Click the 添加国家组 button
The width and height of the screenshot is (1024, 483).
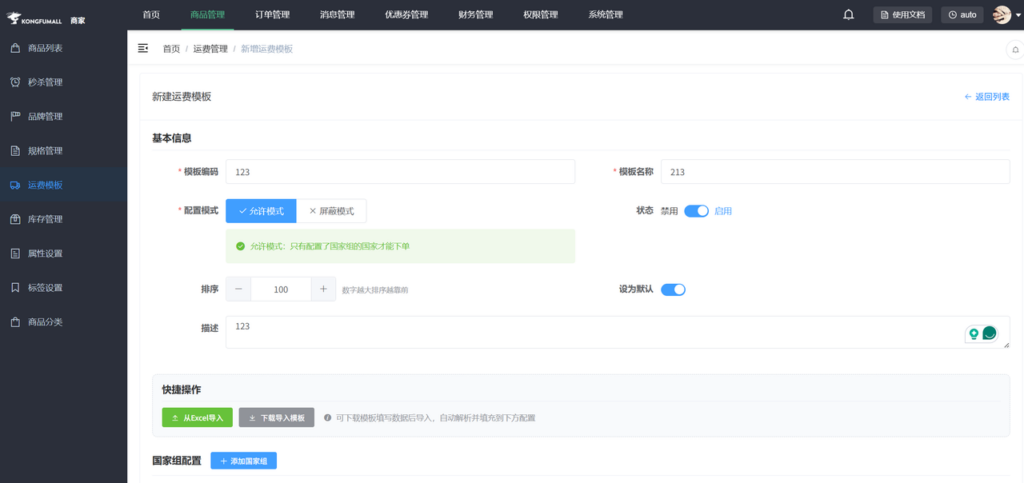pyautogui.click(x=243, y=461)
